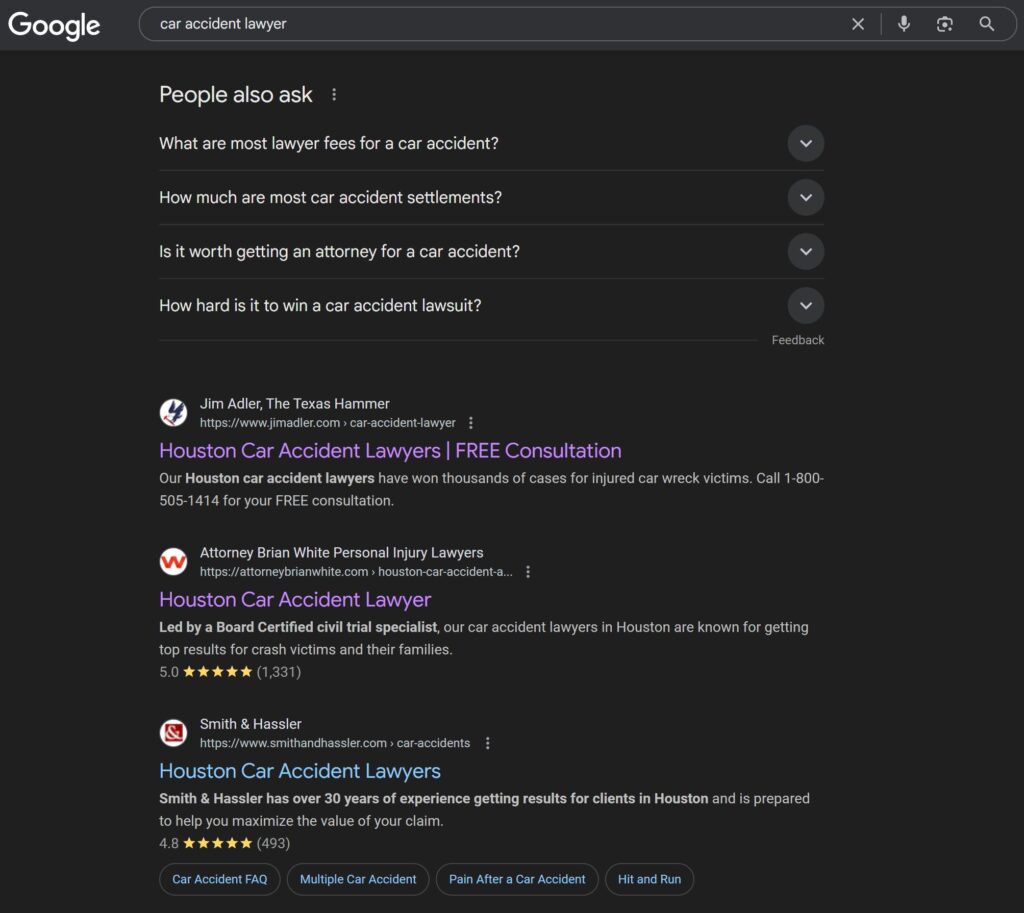Click the "Smith & Hassler" site name
The width and height of the screenshot is (1024, 913).
click(x=251, y=724)
